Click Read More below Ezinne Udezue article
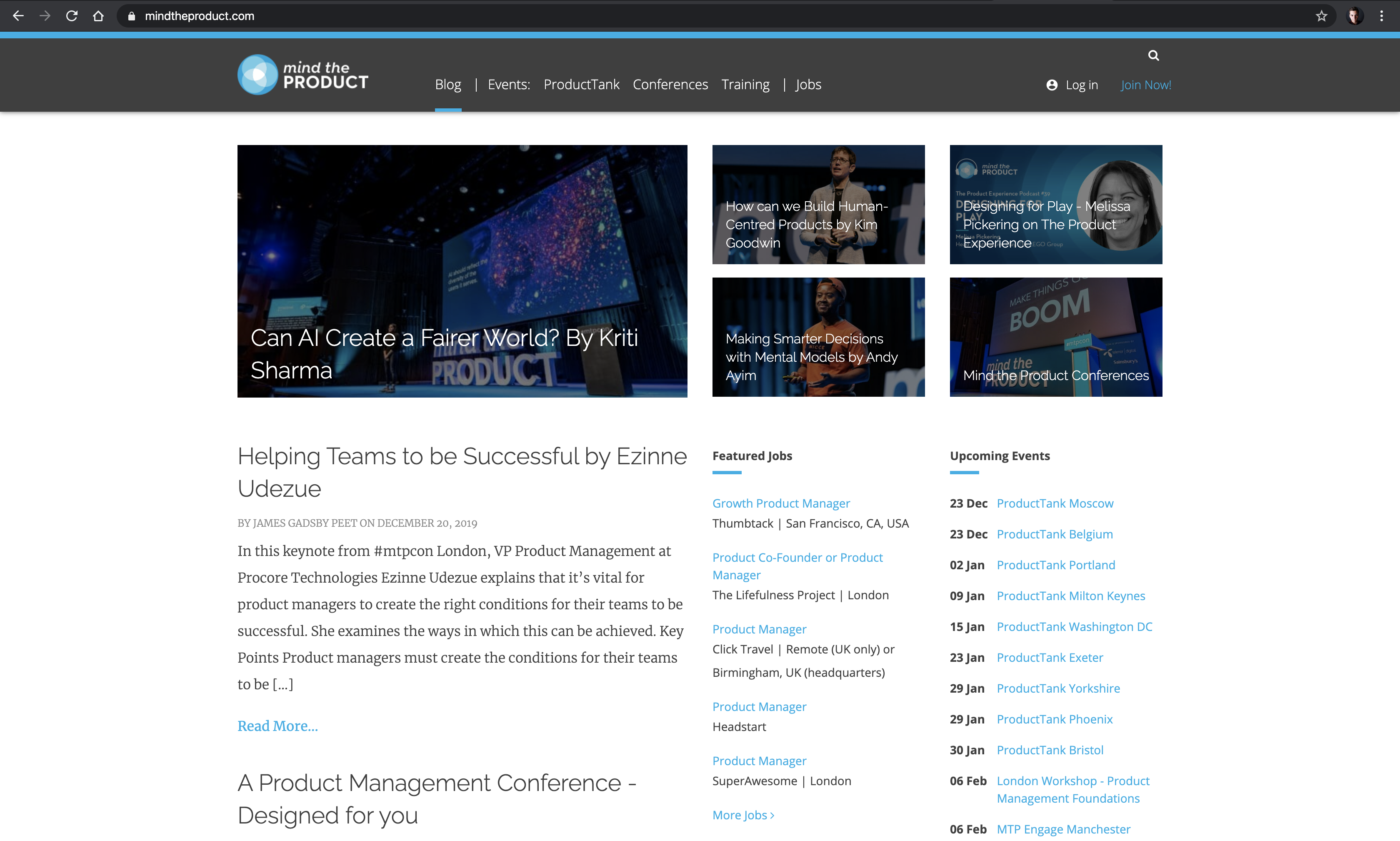This screenshot has height=841, width=1400. pos(277,726)
